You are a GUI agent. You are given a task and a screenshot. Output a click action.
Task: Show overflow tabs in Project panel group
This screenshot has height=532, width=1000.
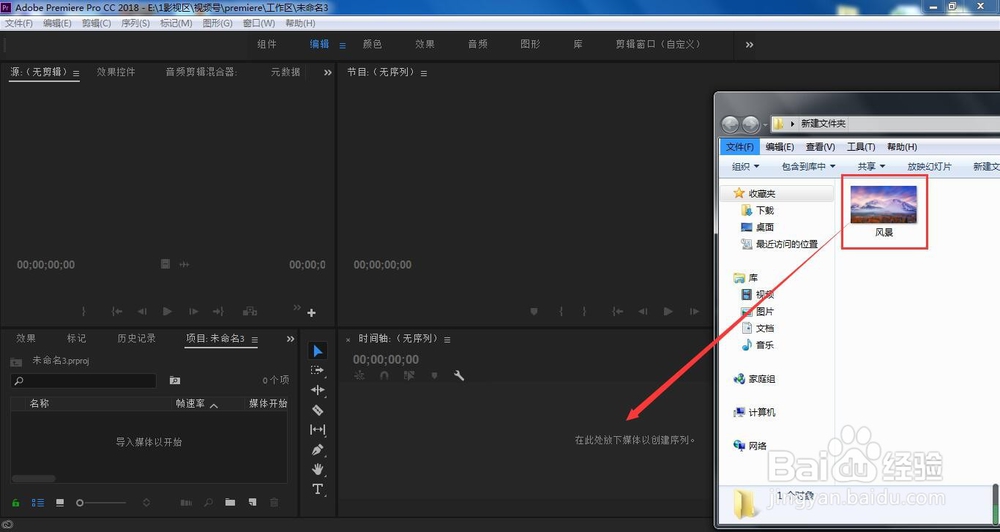coord(290,339)
